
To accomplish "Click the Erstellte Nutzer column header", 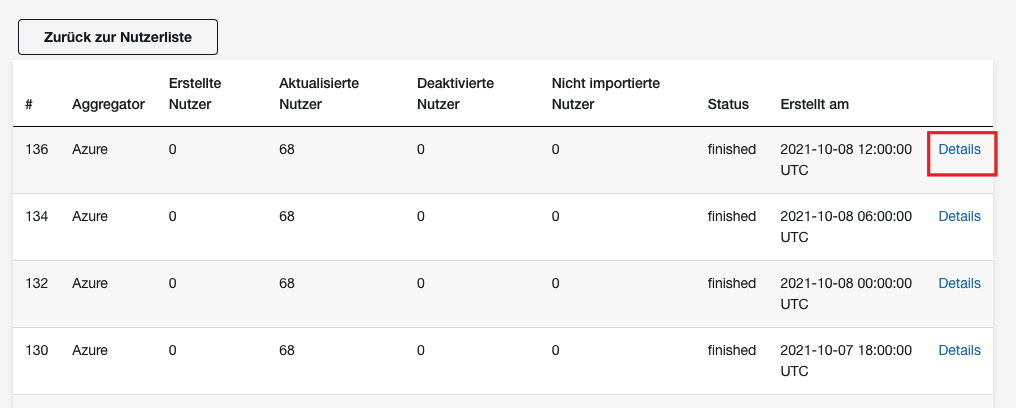I will coord(195,94).
